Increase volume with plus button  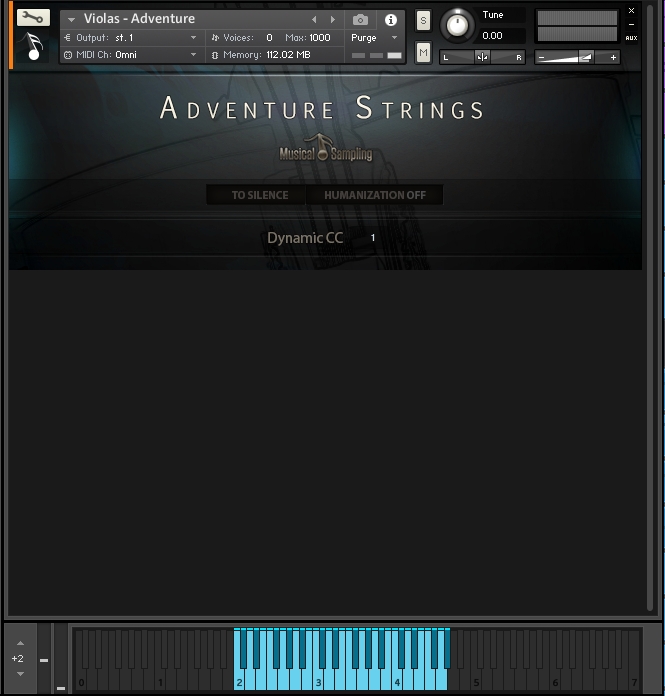point(613,57)
